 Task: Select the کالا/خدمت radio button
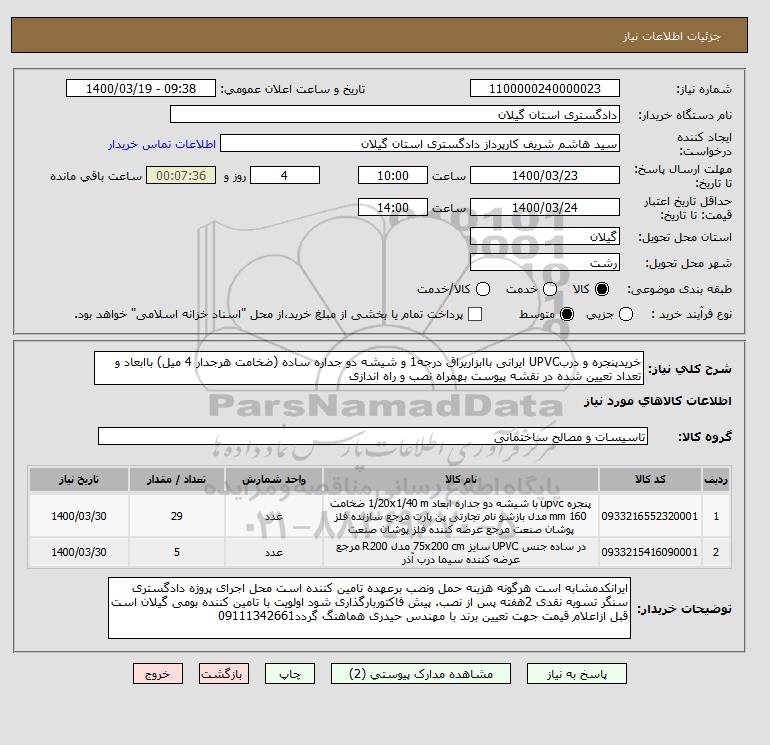(483, 289)
